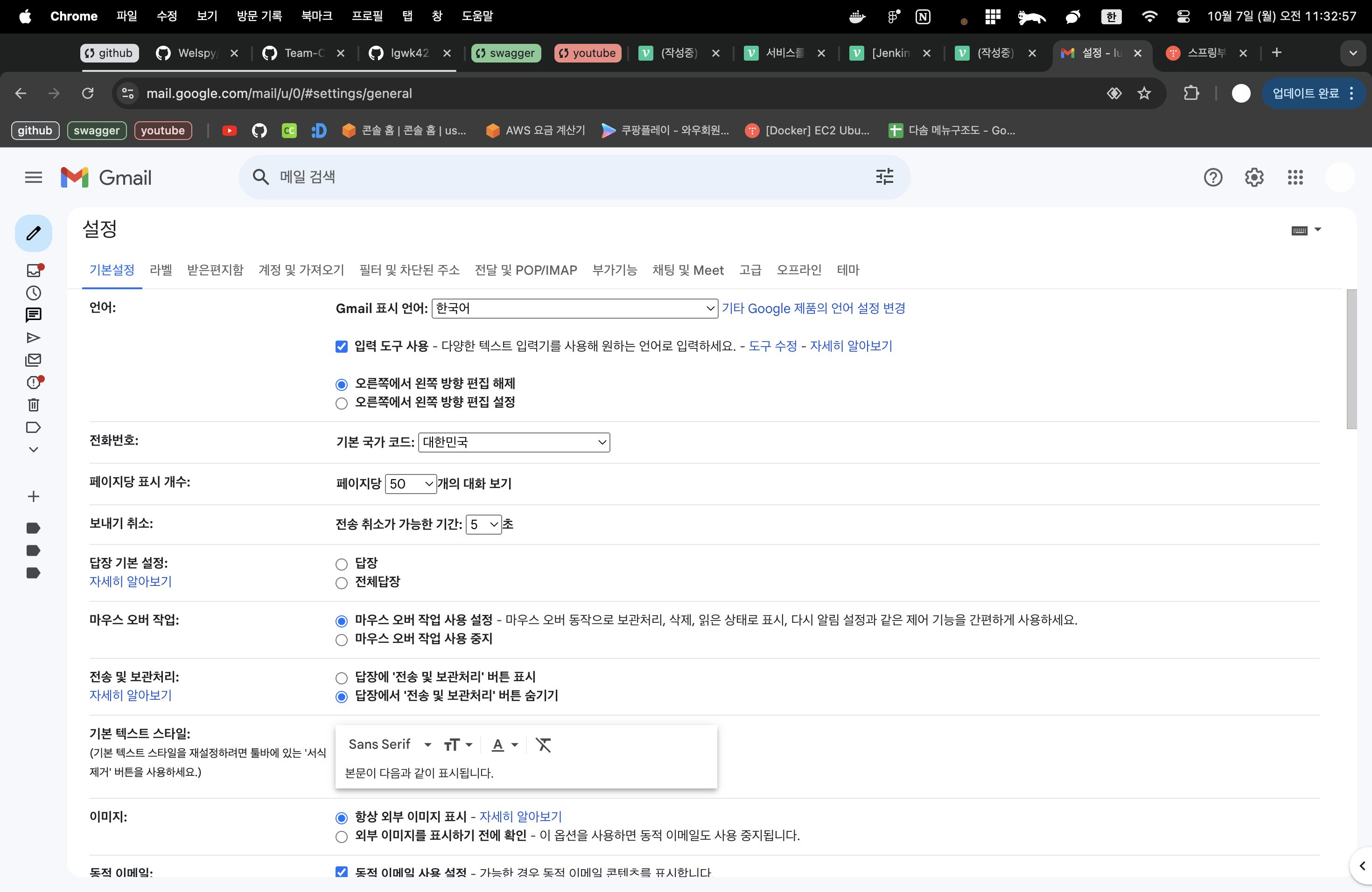Click 기타 Google 제품의 언어 설정 변경 link
Viewport: 1372px width, 892px height.
813,308
